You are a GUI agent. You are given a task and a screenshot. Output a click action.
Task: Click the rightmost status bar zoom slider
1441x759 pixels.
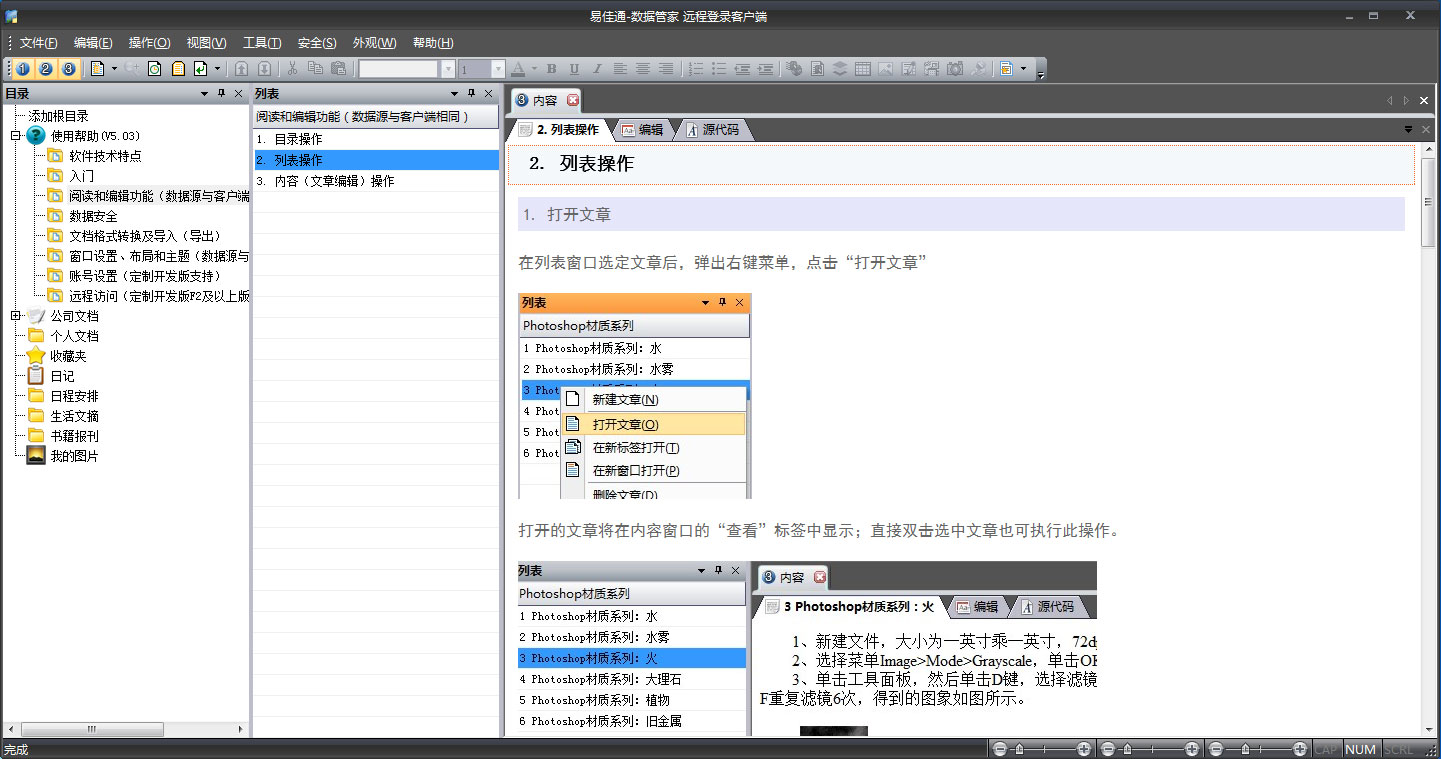click(1257, 749)
